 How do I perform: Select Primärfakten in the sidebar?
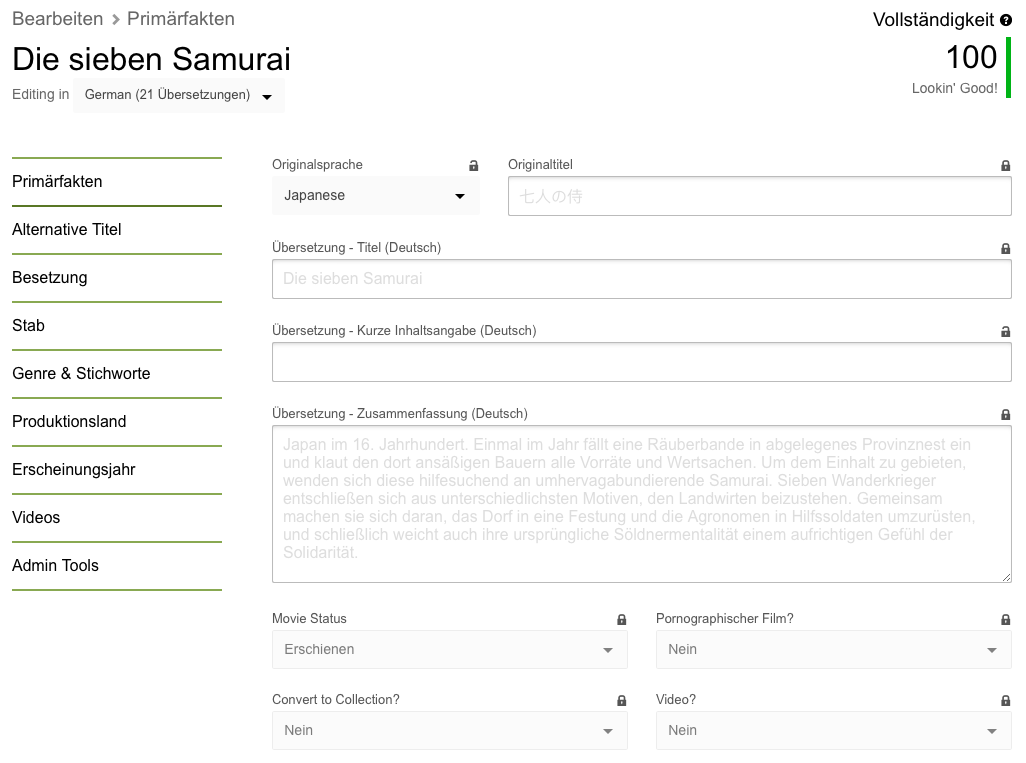click(116, 181)
